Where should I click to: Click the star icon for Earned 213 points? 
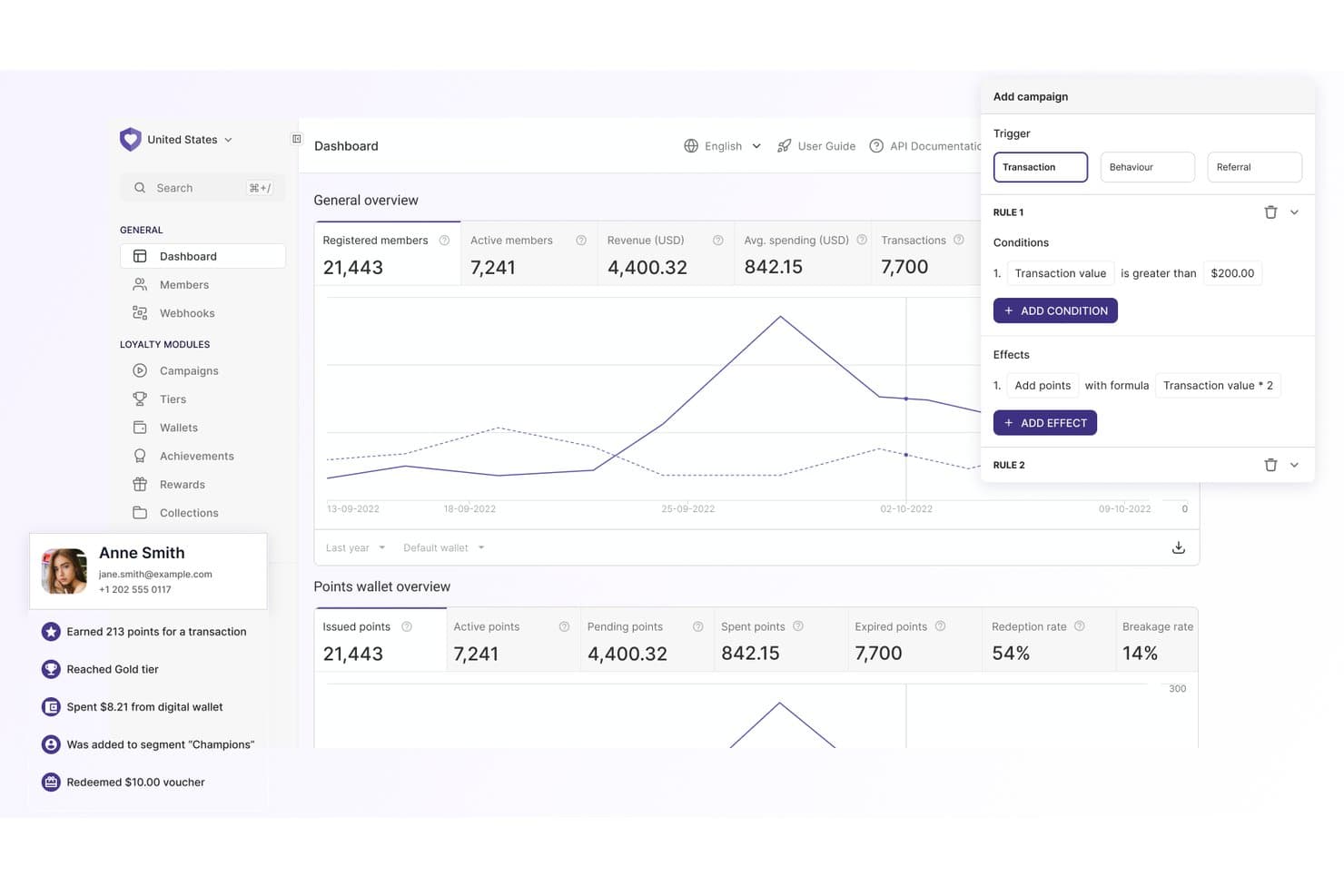(51, 632)
